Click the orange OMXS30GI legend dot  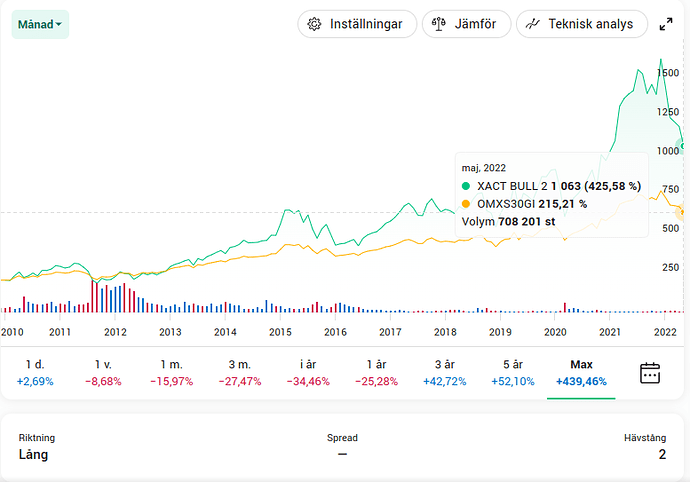[x=466, y=204]
